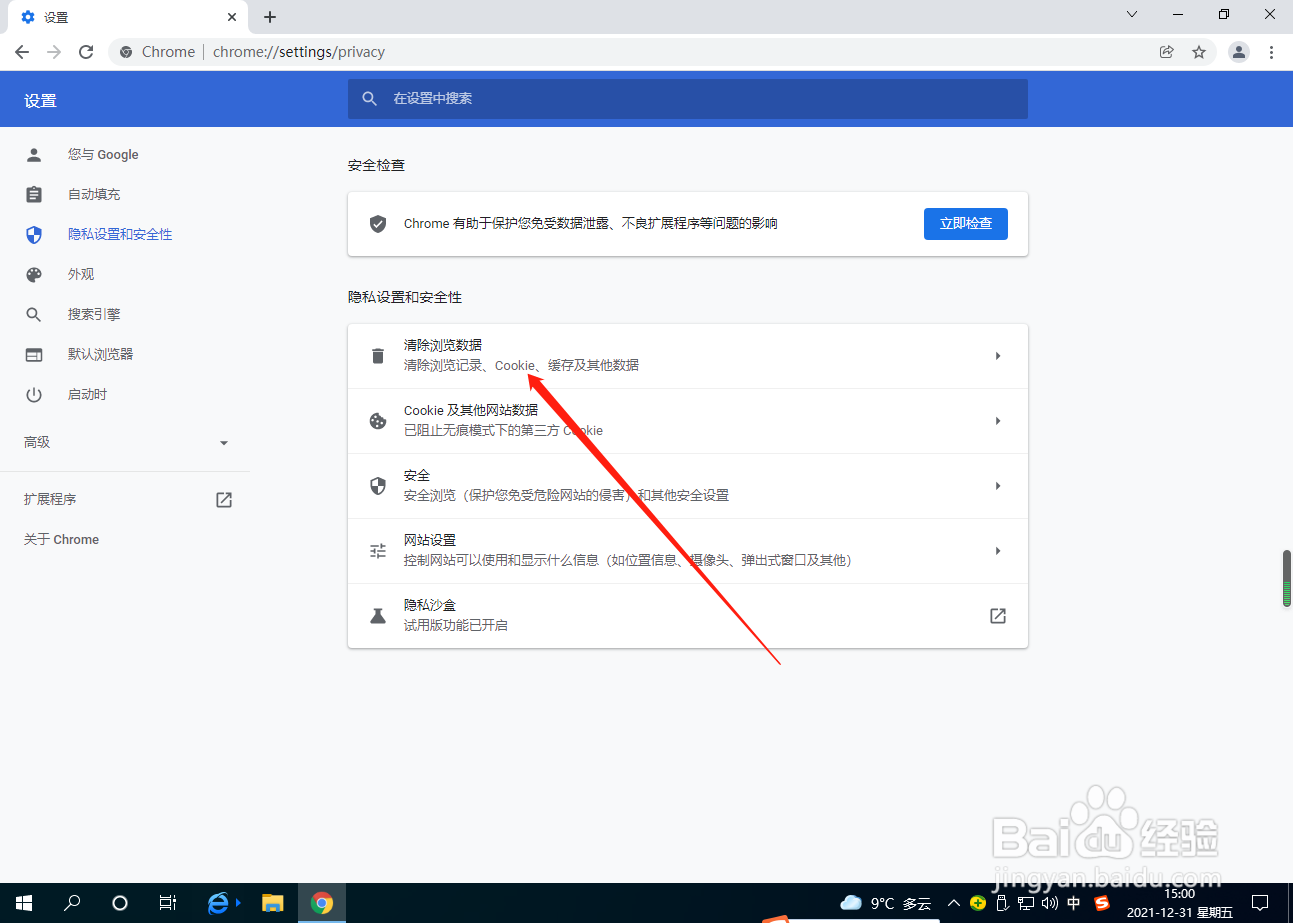
Task: Expand arrow on Cookie 及其他网站数据 row
Action: click(998, 421)
